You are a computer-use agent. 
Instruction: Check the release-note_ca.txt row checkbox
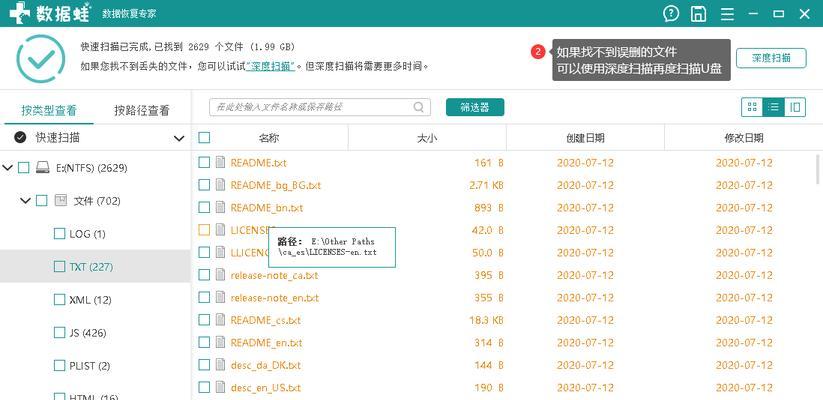pos(204,275)
